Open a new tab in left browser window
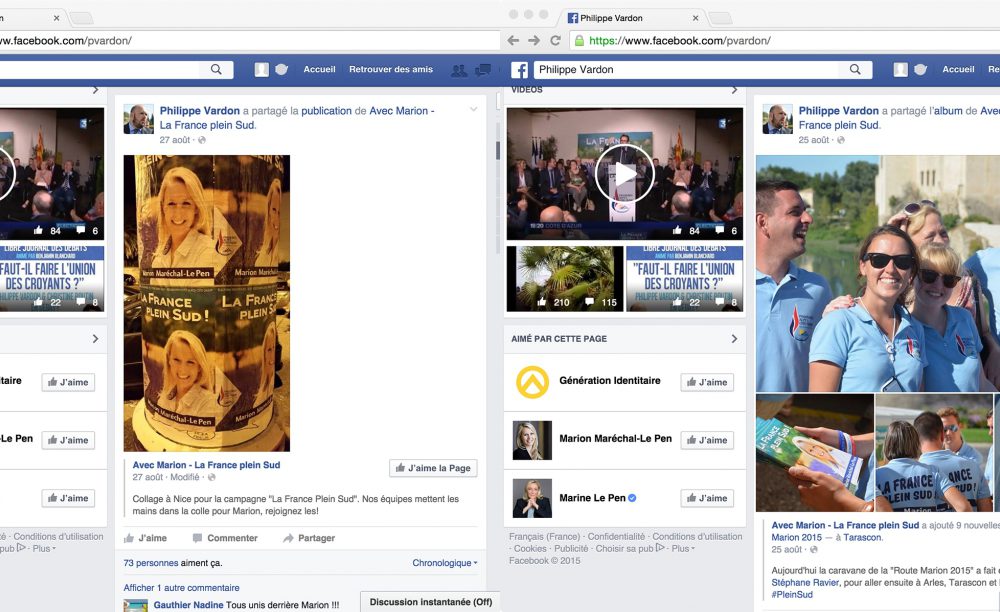This screenshot has width=1000, height=612. 82,18
